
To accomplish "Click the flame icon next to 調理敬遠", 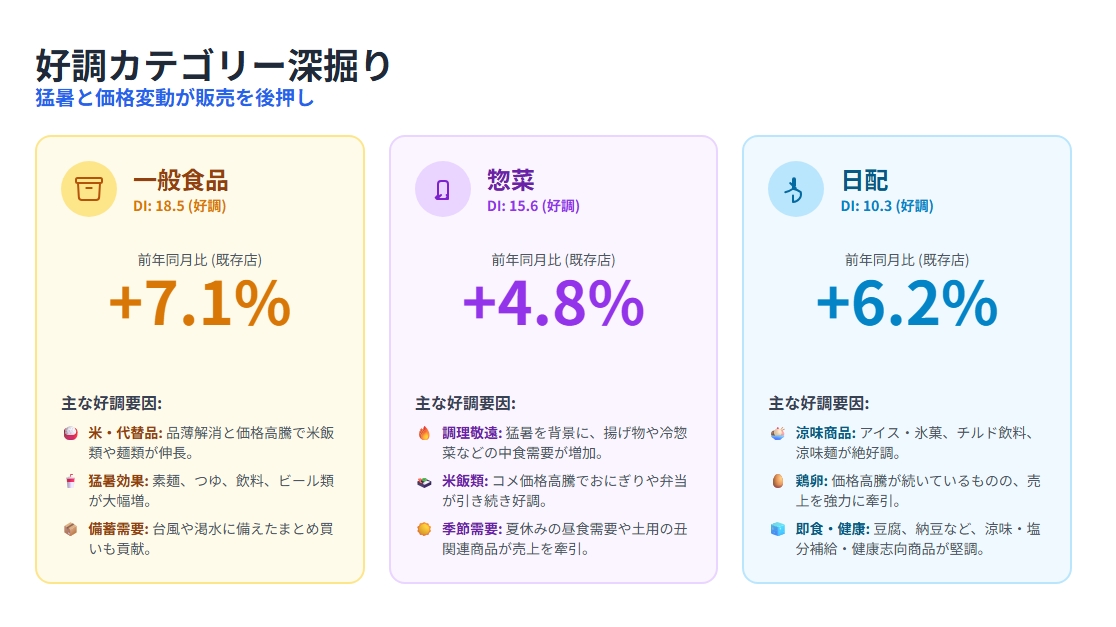I will coord(424,433).
